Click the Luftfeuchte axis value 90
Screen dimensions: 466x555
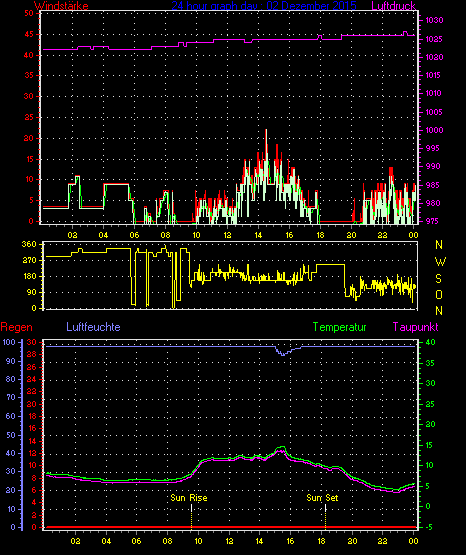pyautogui.click(x=11, y=361)
